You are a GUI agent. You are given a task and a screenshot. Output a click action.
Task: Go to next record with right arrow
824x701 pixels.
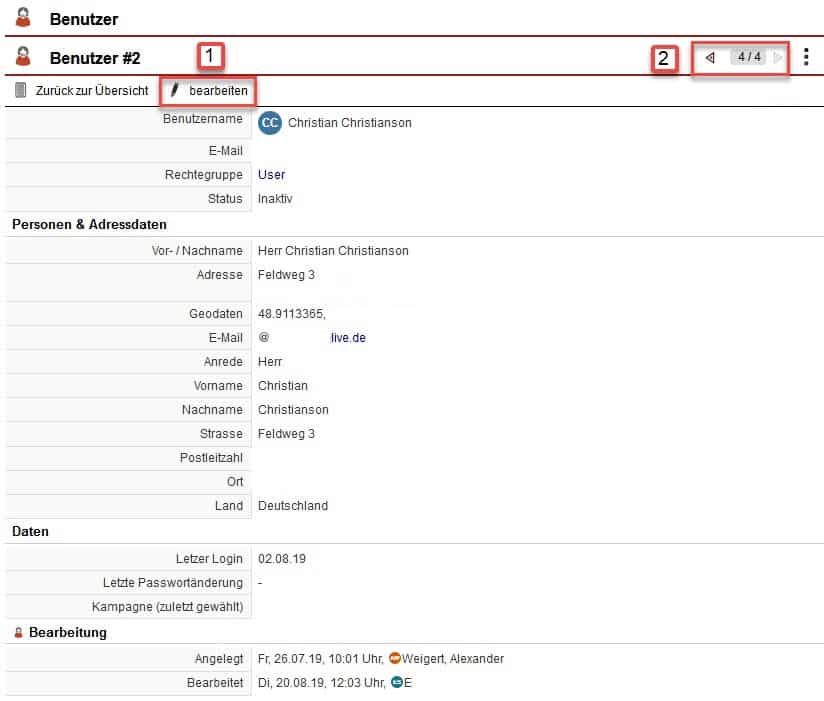tap(778, 57)
